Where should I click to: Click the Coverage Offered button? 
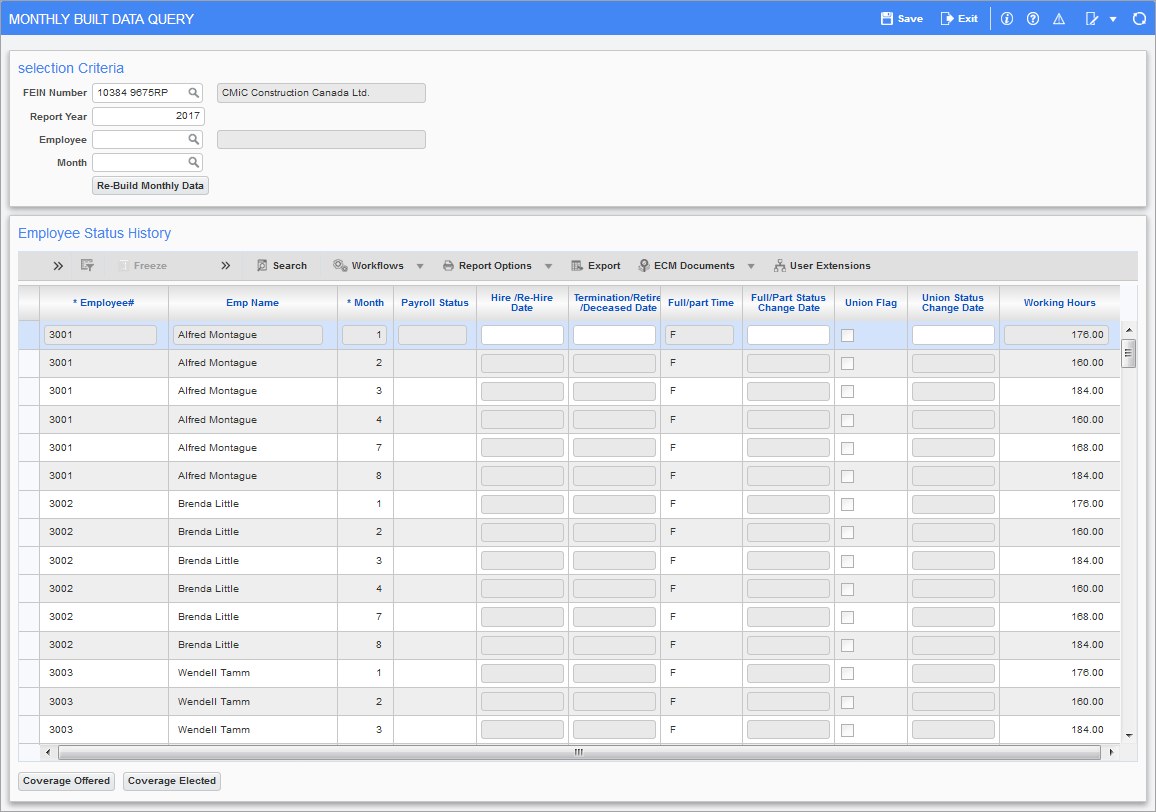[x=66, y=781]
